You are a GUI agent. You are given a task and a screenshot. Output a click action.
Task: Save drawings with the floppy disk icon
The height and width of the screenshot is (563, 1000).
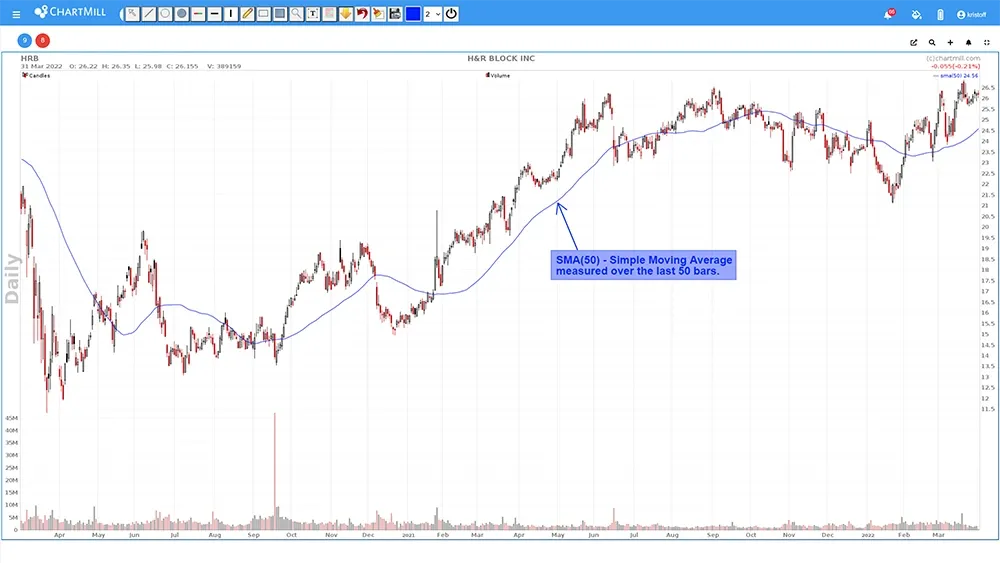click(395, 13)
